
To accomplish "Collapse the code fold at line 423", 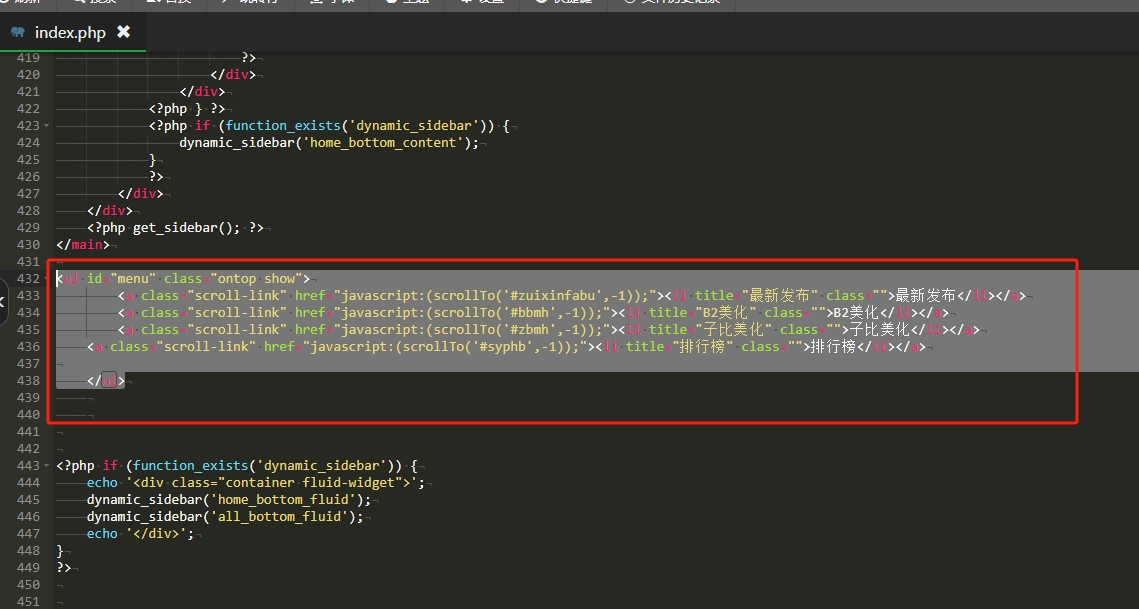I will pos(47,126).
